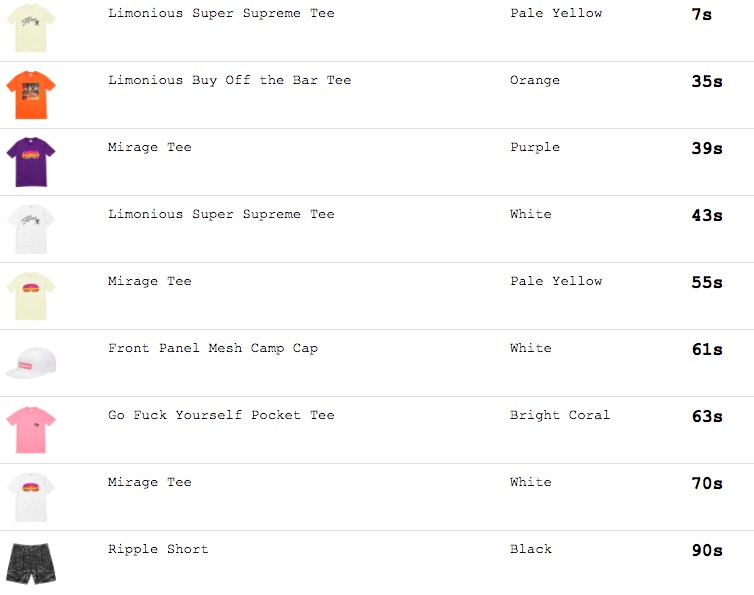Screen dimensions: 754x595
Task: Open the pale yellow Super Supreme Tee thumbnail
Action: pos(31,28)
